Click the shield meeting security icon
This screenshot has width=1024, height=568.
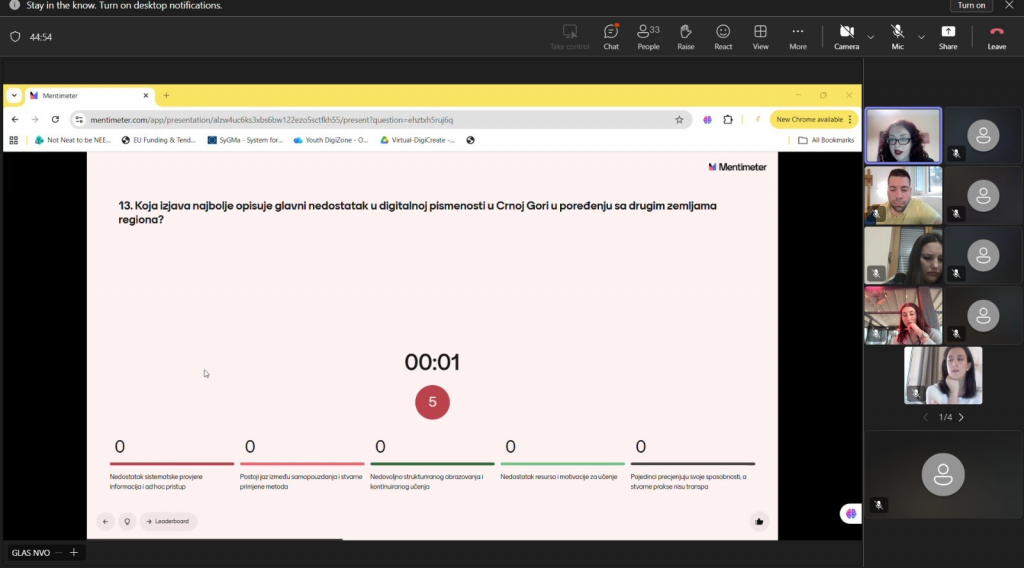[x=15, y=37]
